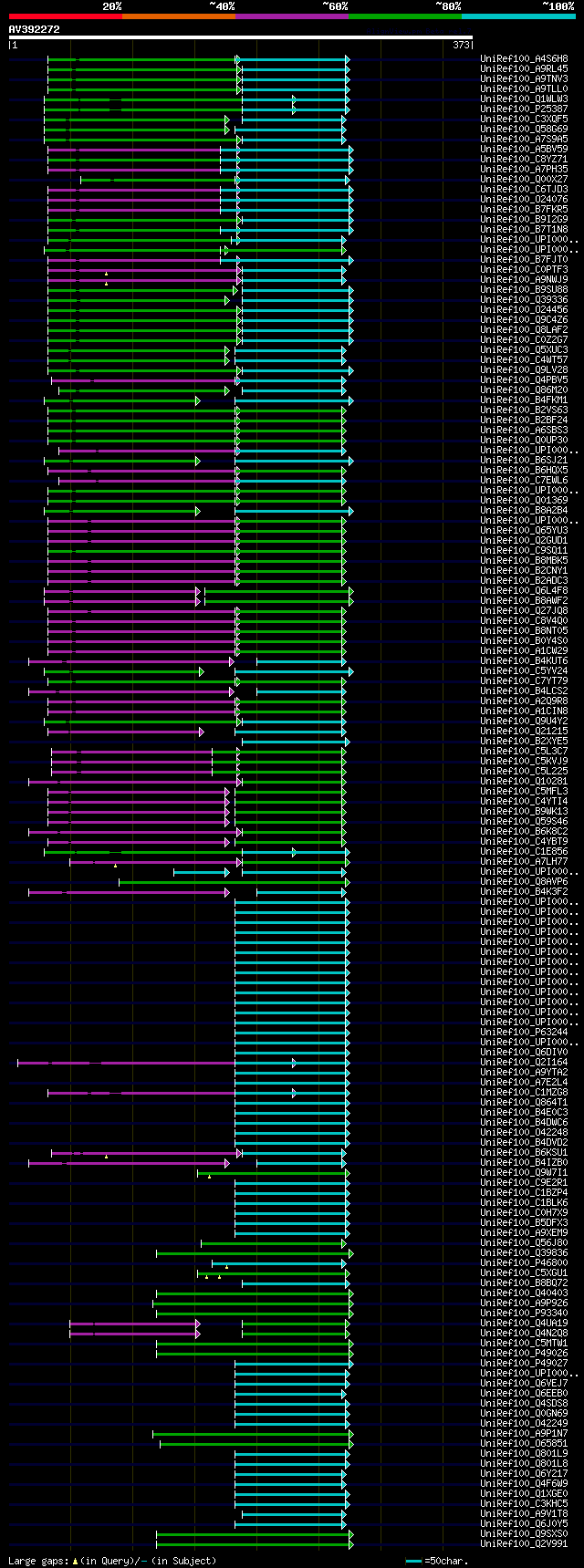Click hit label UniRef100_B4KUT6
584x1568 pixels.
524,660
